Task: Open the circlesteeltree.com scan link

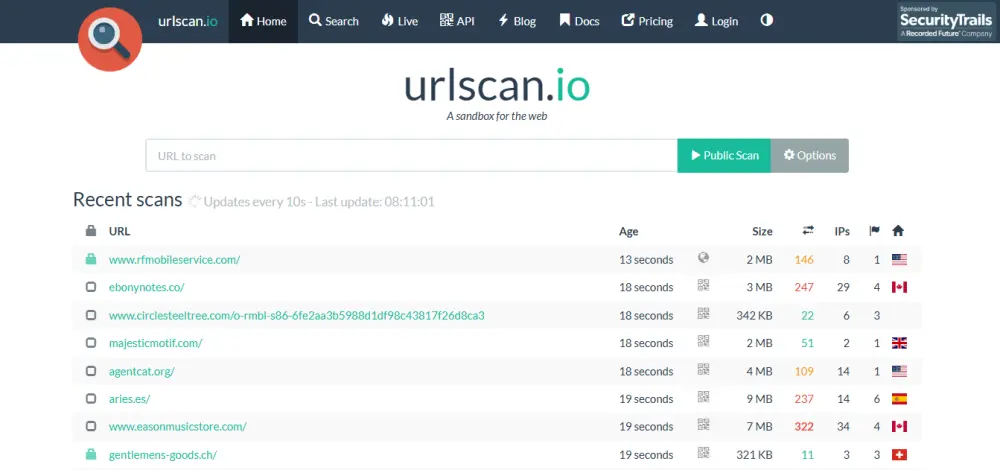Action: coord(297,315)
